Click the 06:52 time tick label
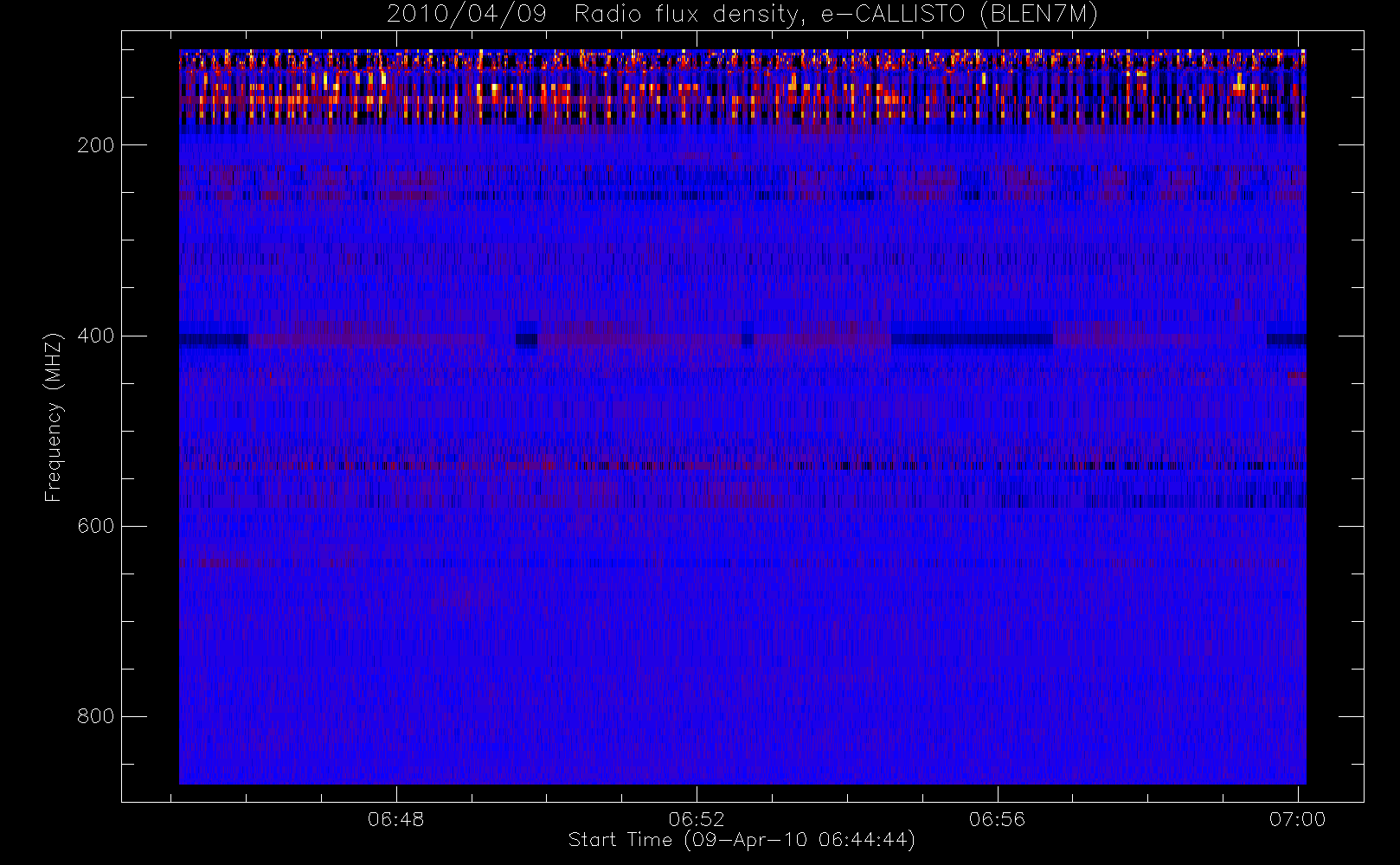1400x865 pixels. tap(697, 819)
